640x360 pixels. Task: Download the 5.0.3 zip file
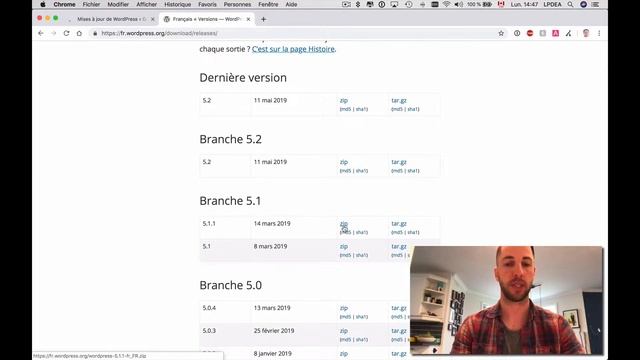tap(344, 331)
